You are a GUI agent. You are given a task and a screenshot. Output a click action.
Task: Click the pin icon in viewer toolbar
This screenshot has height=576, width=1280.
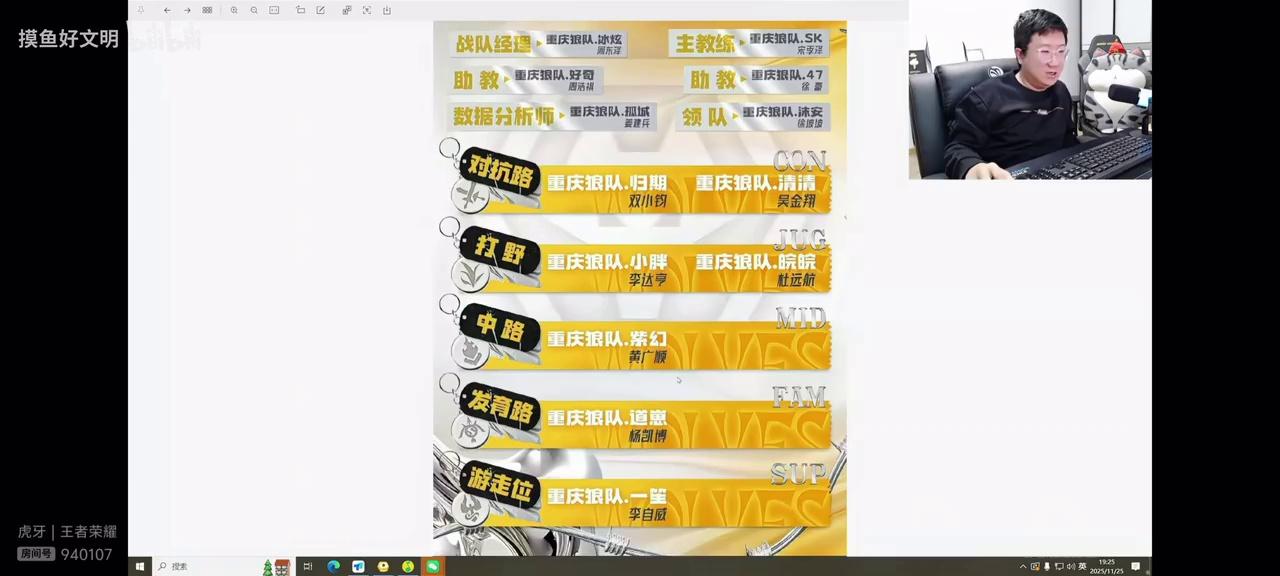(141, 10)
